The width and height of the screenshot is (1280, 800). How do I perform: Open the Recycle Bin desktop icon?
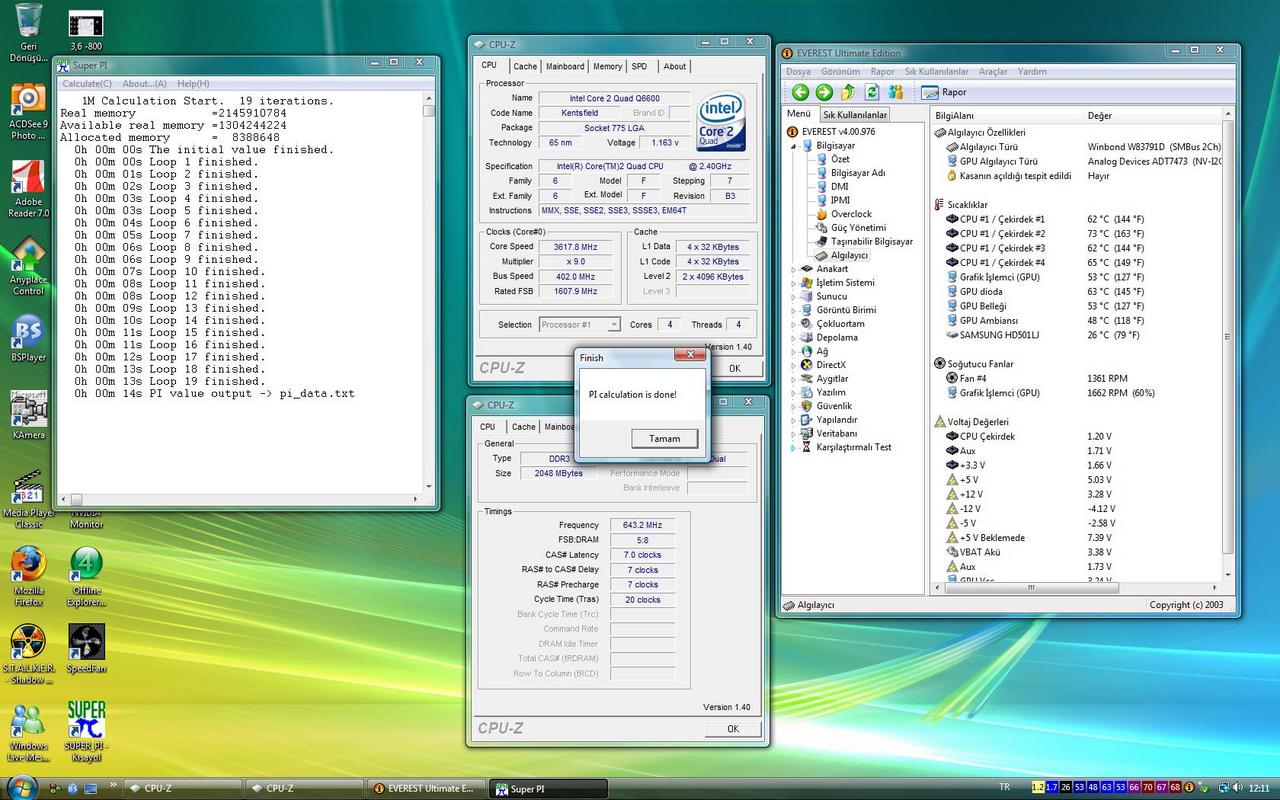click(29, 33)
